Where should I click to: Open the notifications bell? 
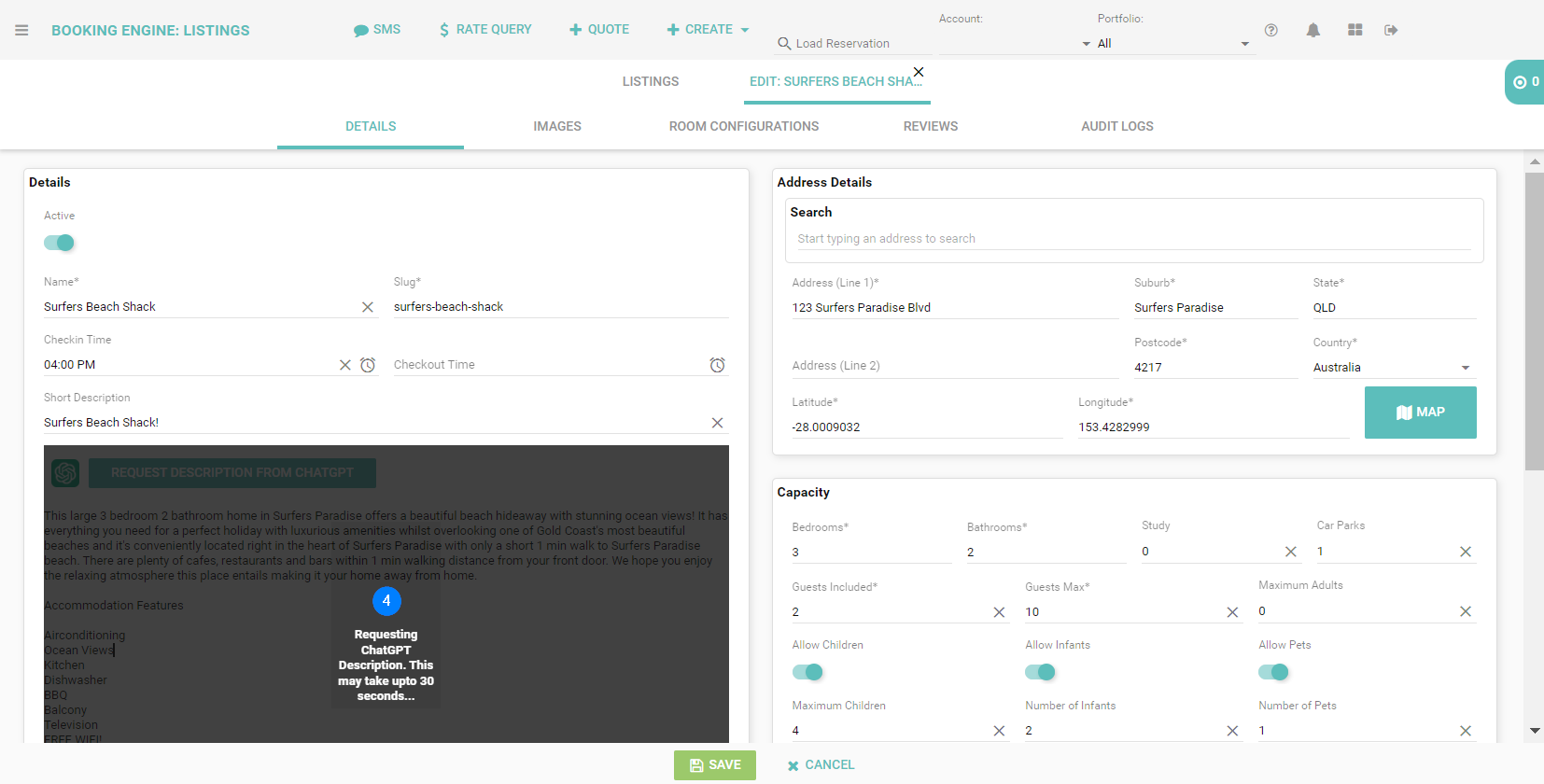point(1312,30)
